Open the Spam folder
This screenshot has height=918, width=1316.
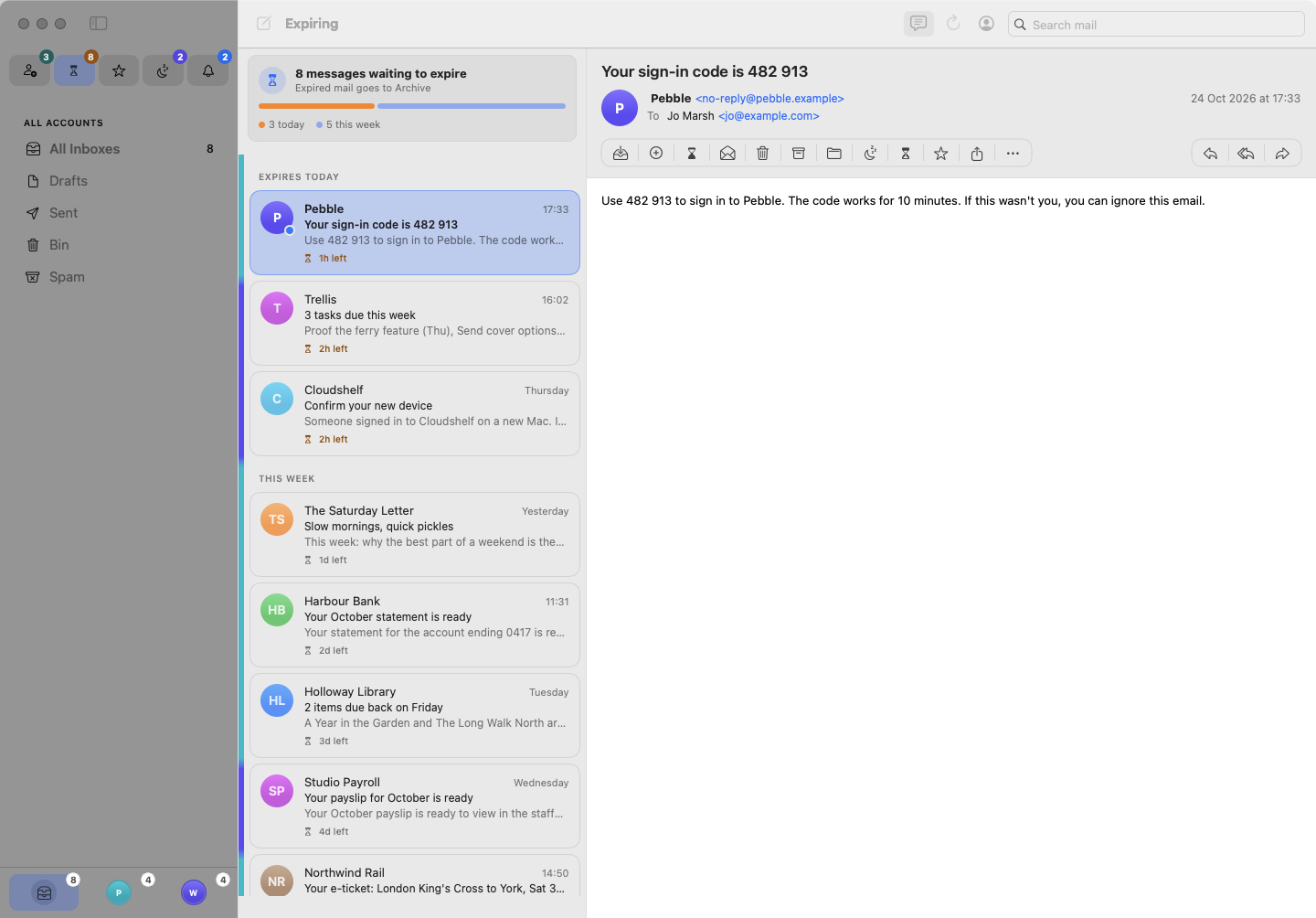[119, 277]
